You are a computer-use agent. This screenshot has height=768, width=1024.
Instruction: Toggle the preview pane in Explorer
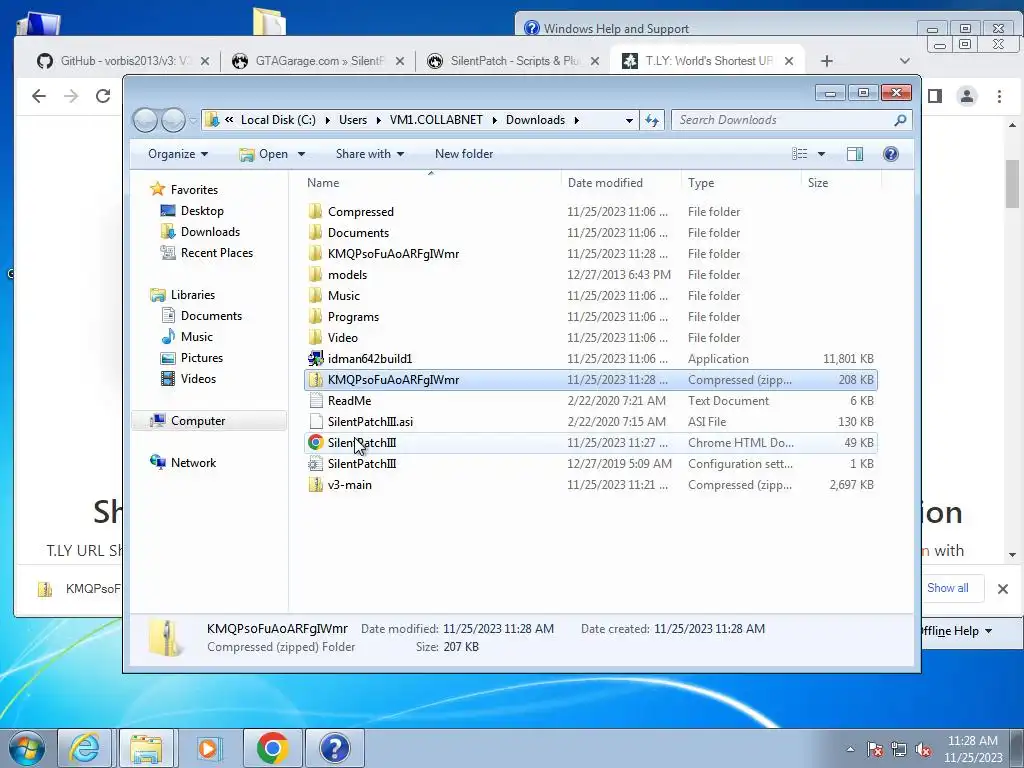(x=855, y=154)
